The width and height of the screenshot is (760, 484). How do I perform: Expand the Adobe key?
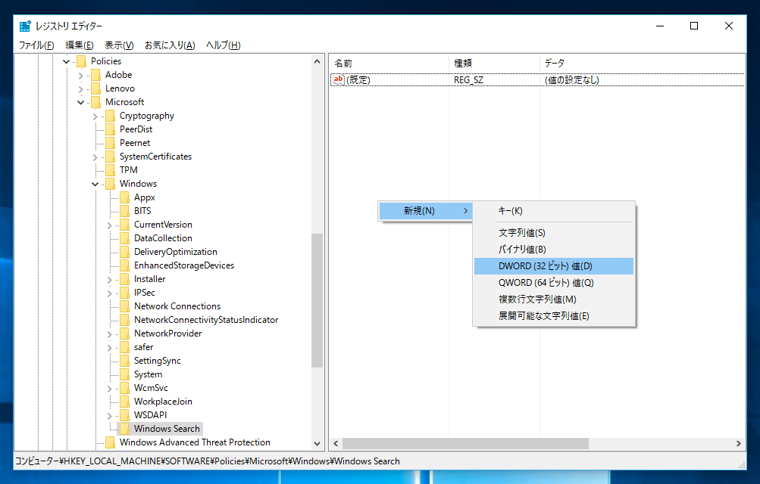(x=81, y=75)
